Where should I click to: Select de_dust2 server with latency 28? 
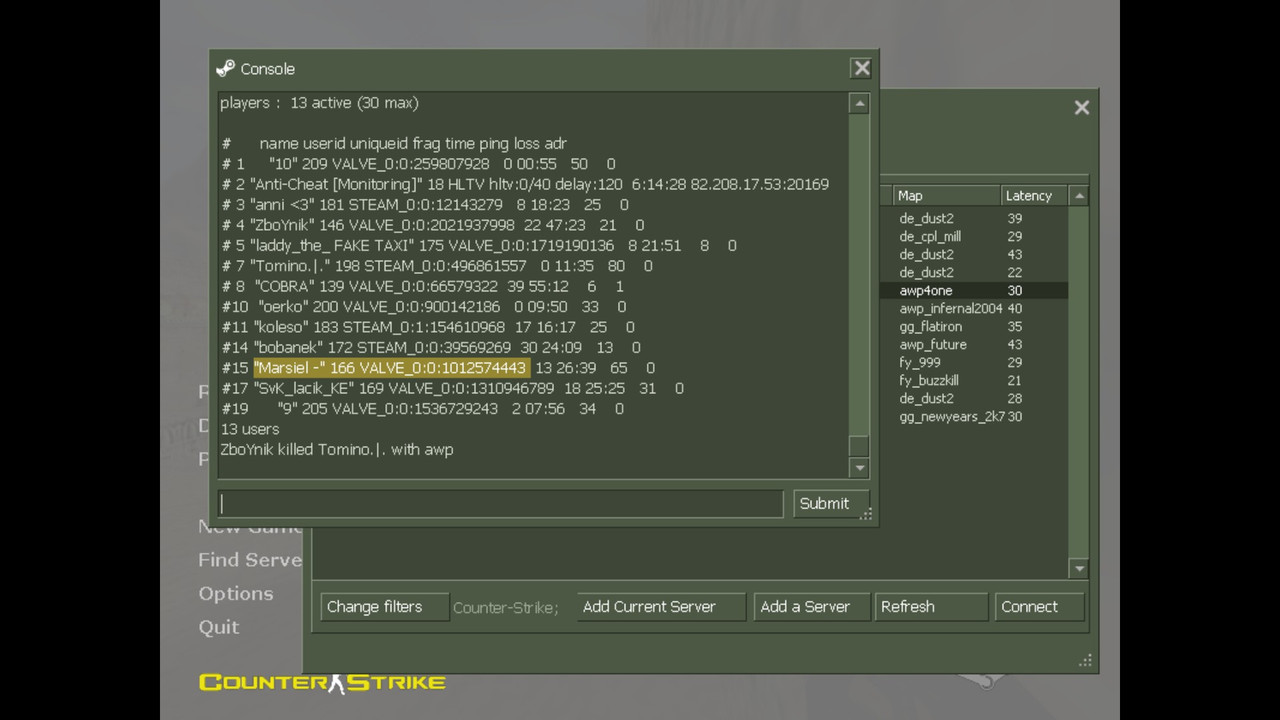tap(974, 398)
